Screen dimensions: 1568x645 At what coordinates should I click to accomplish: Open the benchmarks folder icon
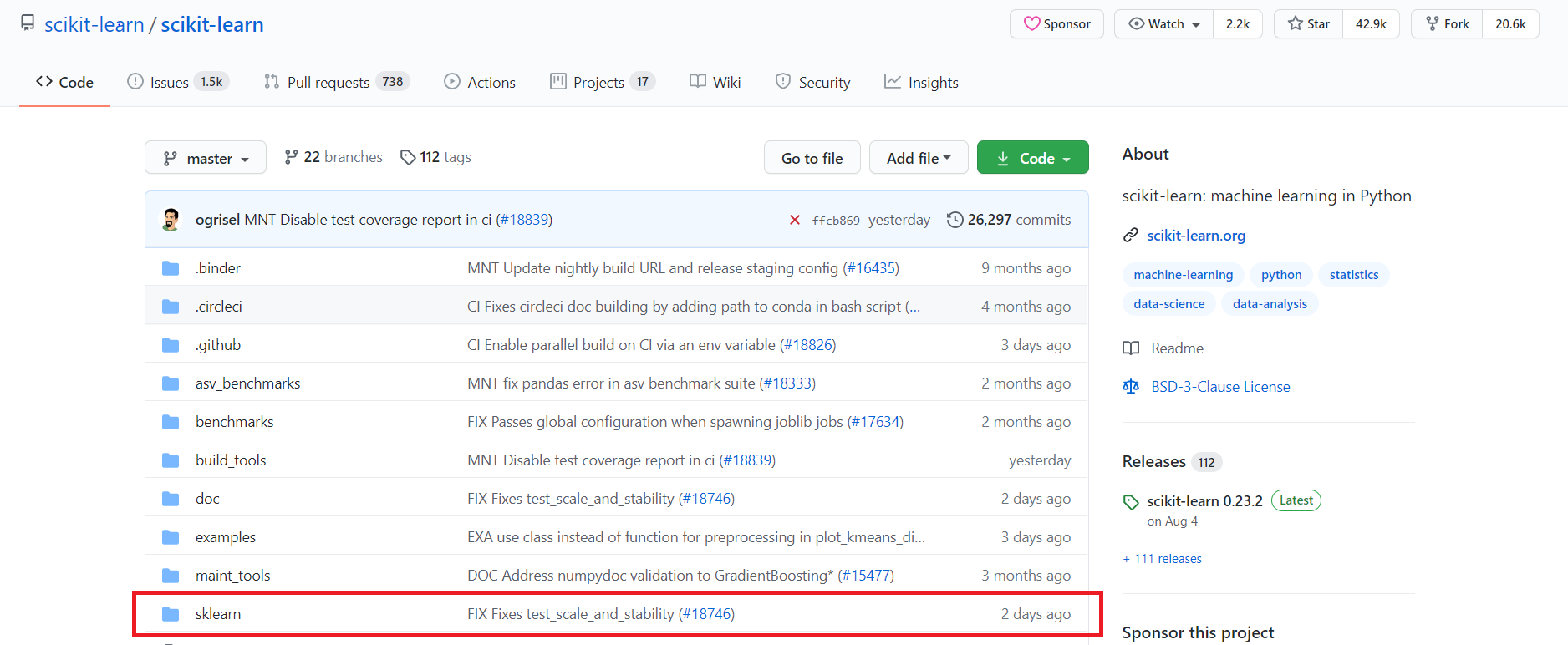(171, 422)
